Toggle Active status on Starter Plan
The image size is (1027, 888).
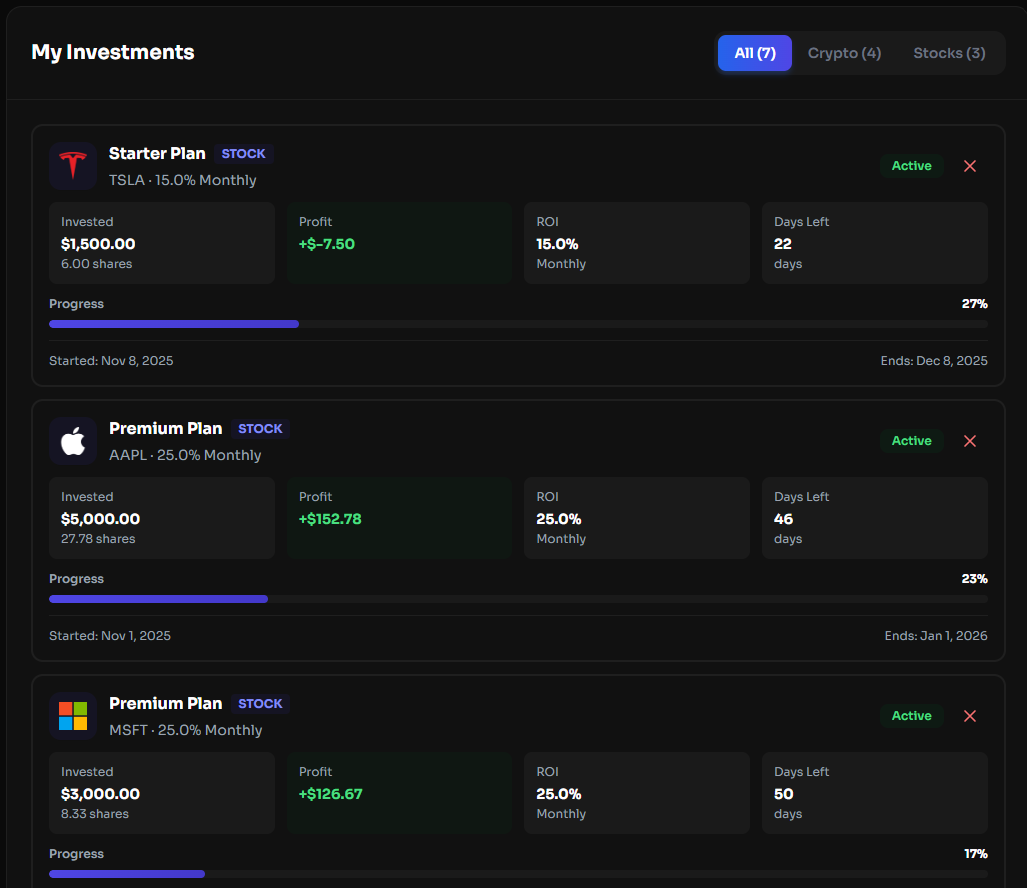click(x=911, y=165)
